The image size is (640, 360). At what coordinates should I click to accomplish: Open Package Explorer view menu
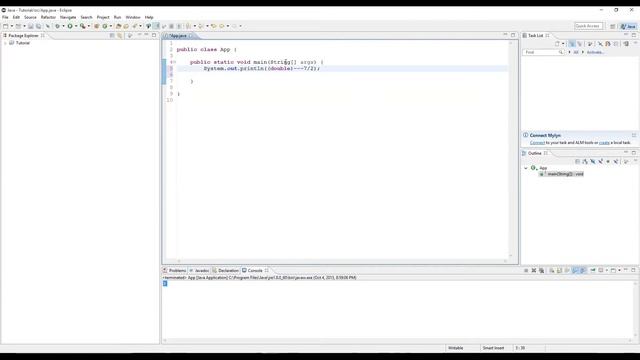tap(130, 36)
